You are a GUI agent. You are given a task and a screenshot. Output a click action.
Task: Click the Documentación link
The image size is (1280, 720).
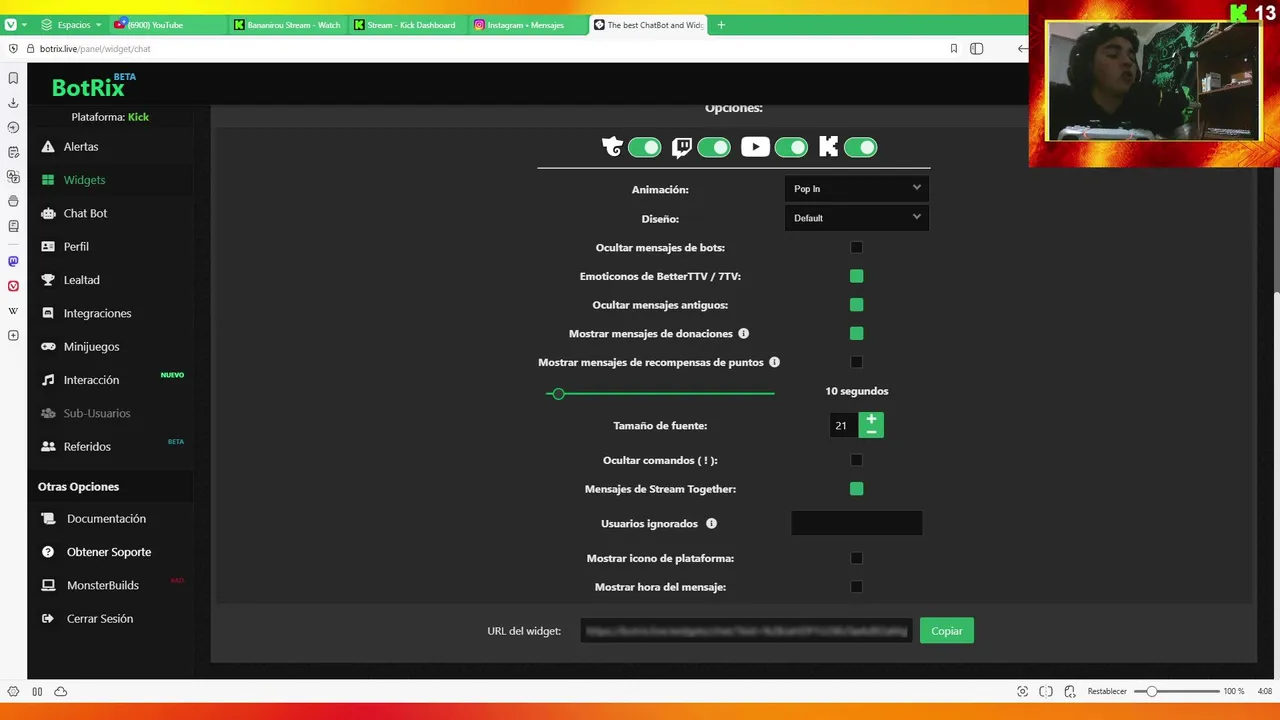(x=106, y=518)
